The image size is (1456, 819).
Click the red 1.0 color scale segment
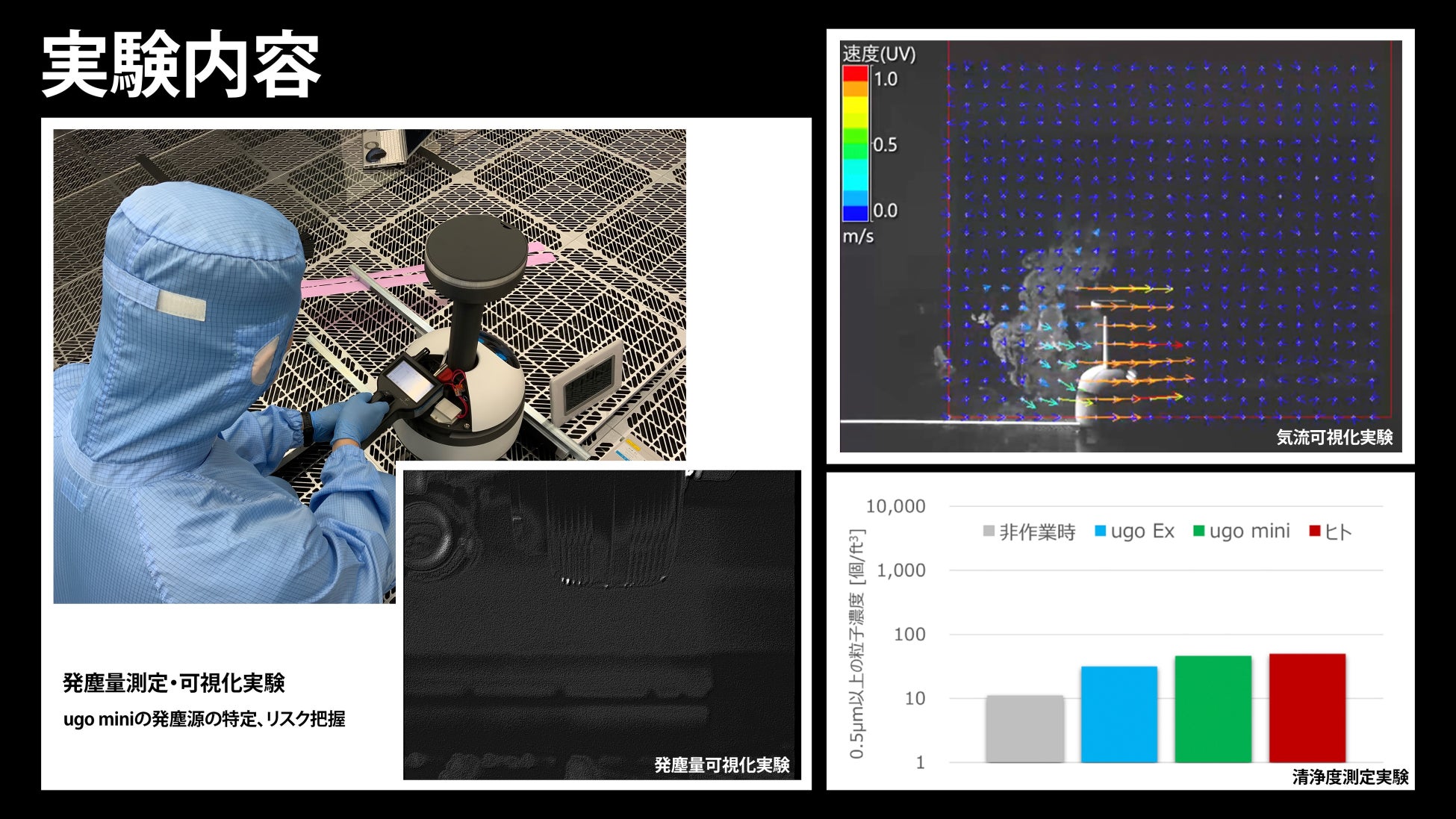click(856, 73)
